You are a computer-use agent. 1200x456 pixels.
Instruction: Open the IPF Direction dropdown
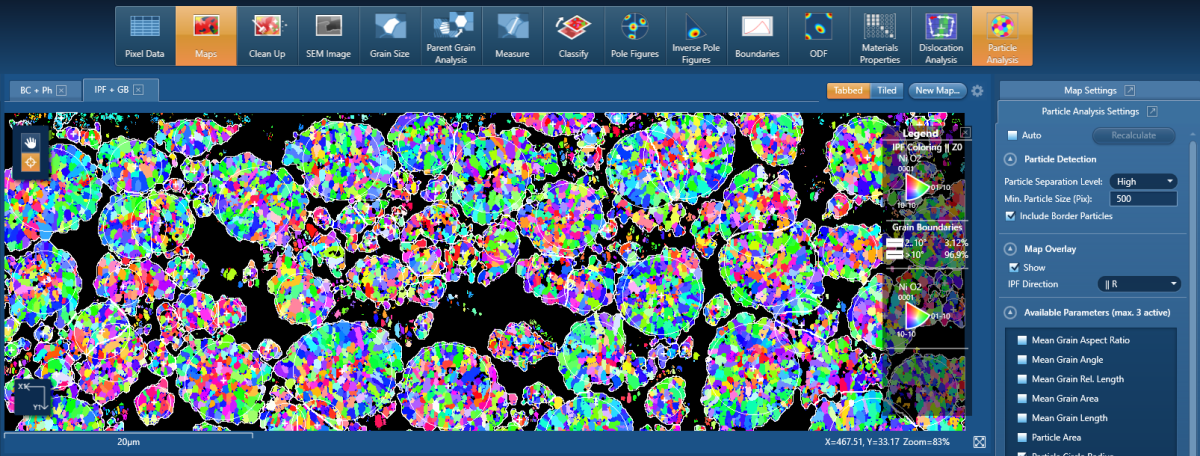[1139, 284]
